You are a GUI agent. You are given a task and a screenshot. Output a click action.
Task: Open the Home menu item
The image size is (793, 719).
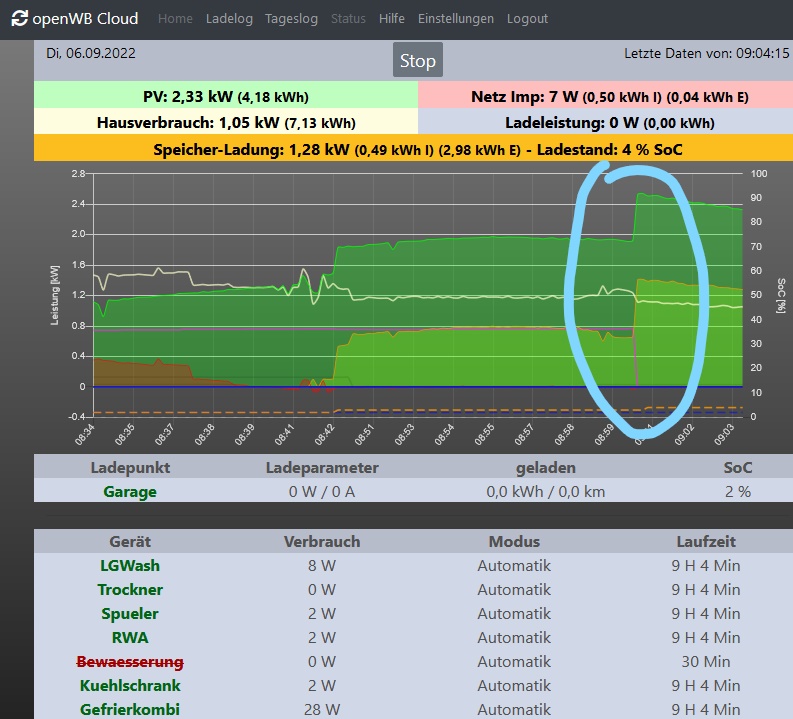coord(175,18)
